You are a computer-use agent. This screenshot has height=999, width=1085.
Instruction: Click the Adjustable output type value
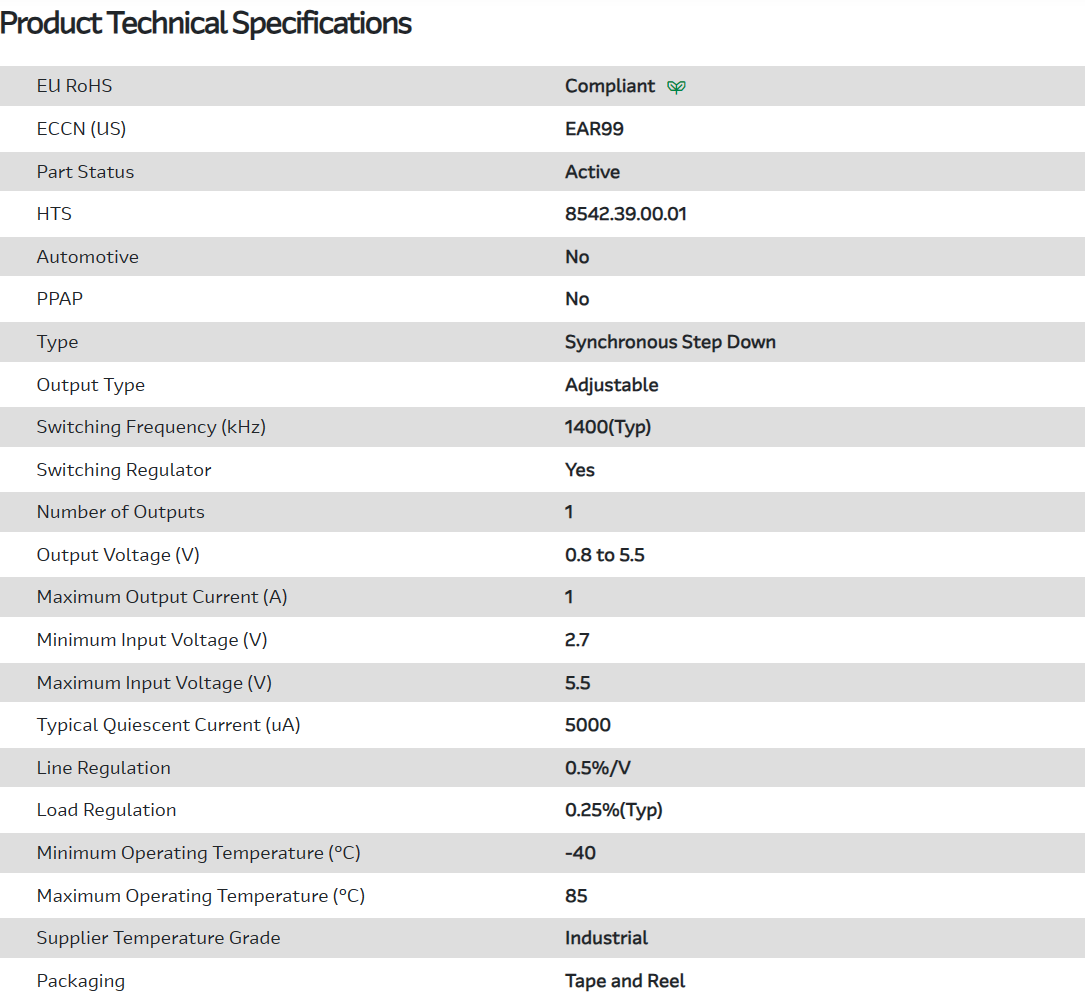point(611,385)
